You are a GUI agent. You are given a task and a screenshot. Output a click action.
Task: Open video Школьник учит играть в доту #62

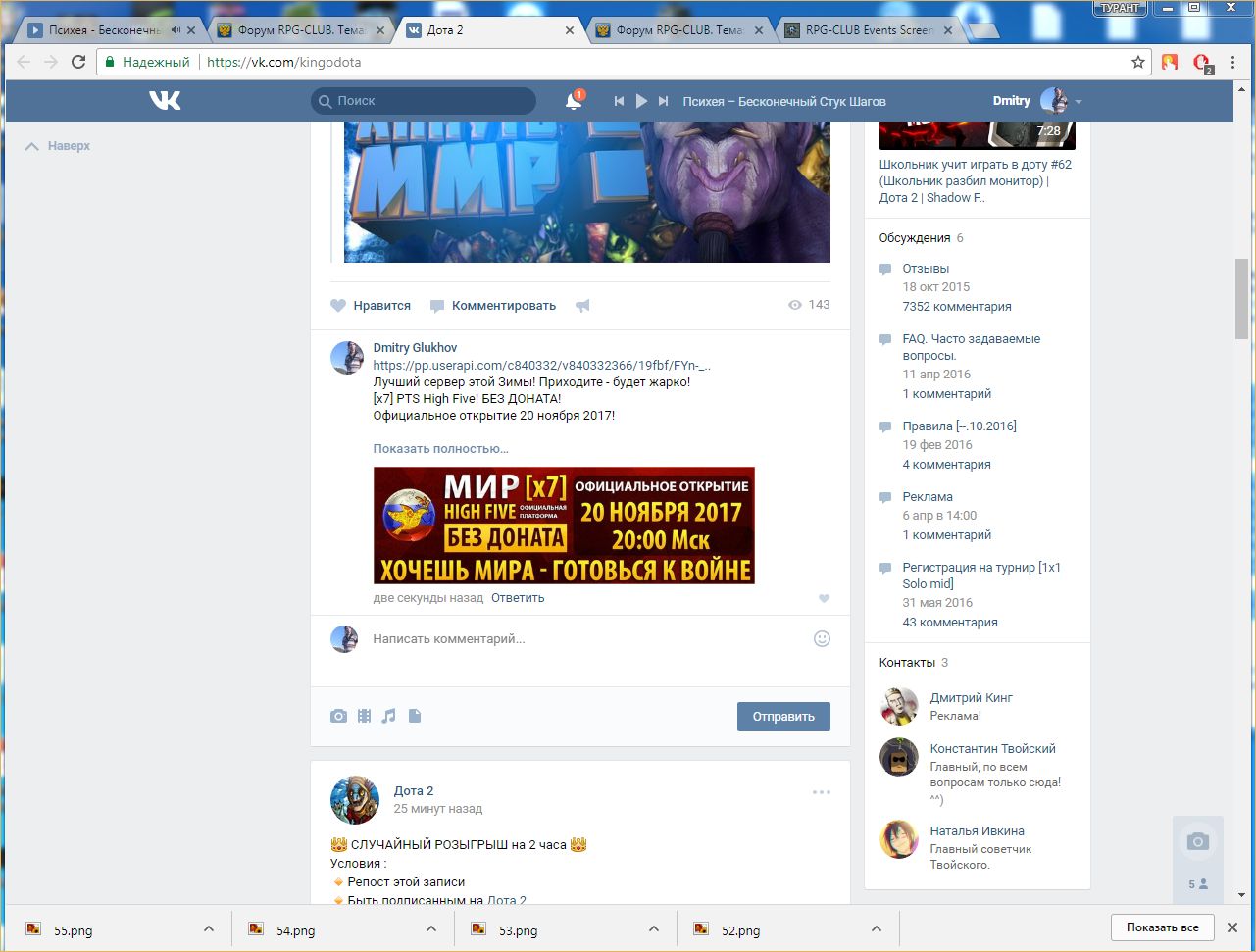coord(976,180)
